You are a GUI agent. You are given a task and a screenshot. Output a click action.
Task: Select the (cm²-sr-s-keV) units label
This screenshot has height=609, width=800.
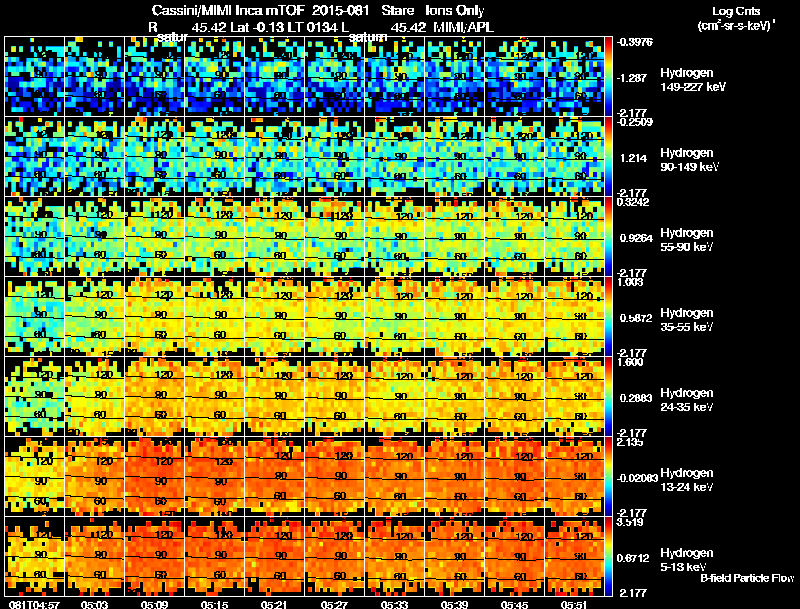click(x=736, y=26)
